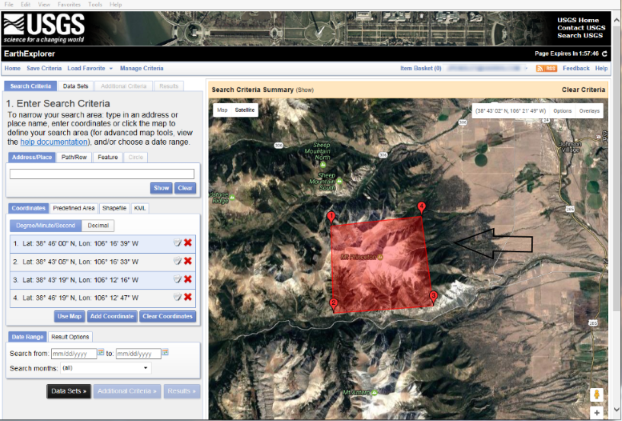Click the Add Coordinate button
Viewport: 622px width, 421px height.
tap(110, 316)
